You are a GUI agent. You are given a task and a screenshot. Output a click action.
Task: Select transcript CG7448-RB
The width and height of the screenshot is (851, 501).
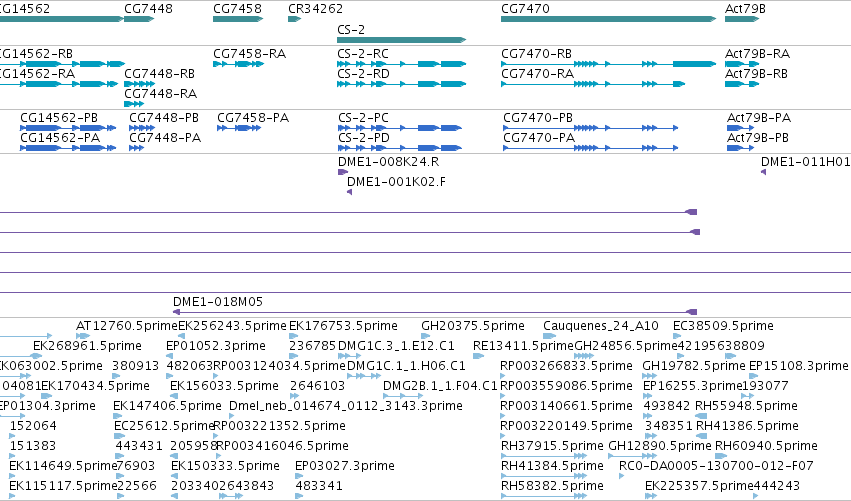coord(139,84)
